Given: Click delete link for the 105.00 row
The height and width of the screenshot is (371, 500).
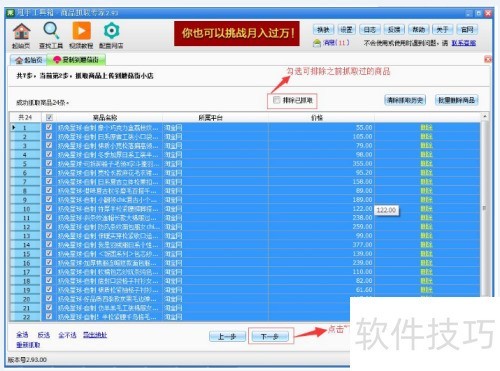Looking at the screenshot, I should [426, 136].
